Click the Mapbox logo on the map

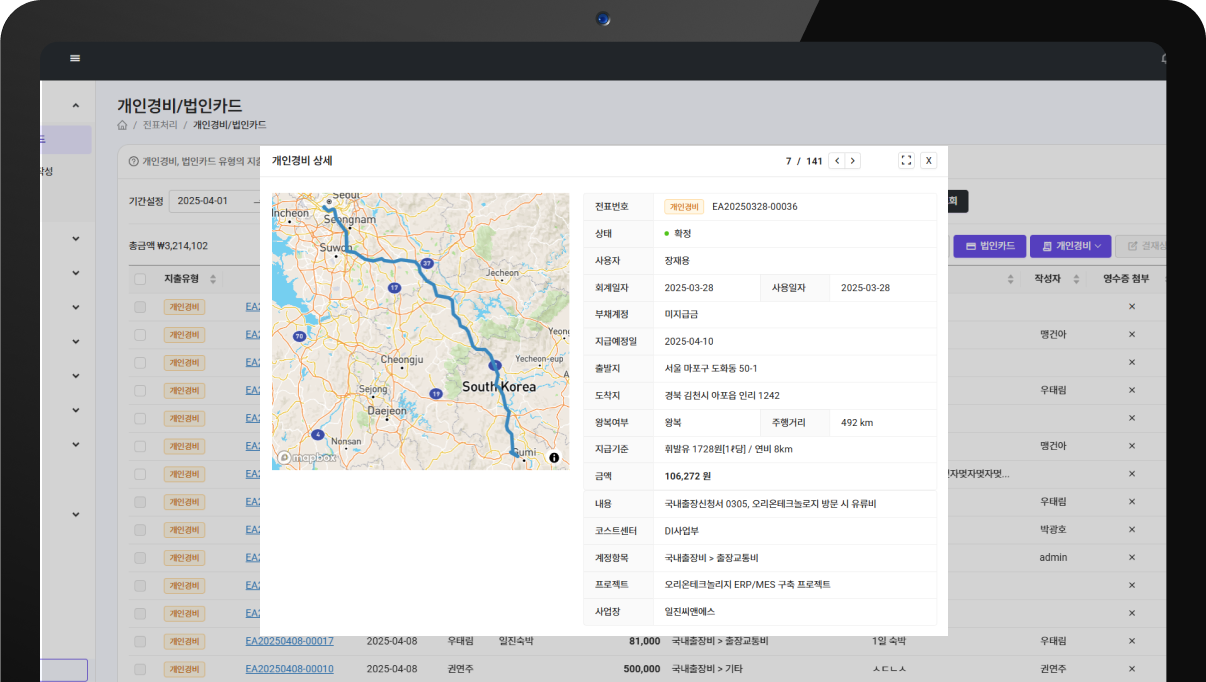(307, 458)
